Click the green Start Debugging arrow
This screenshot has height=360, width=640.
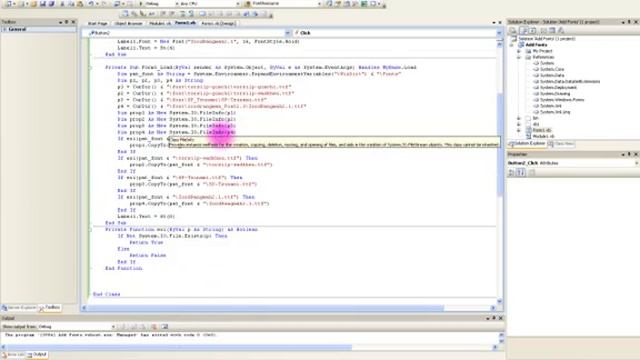tap(141, 4)
